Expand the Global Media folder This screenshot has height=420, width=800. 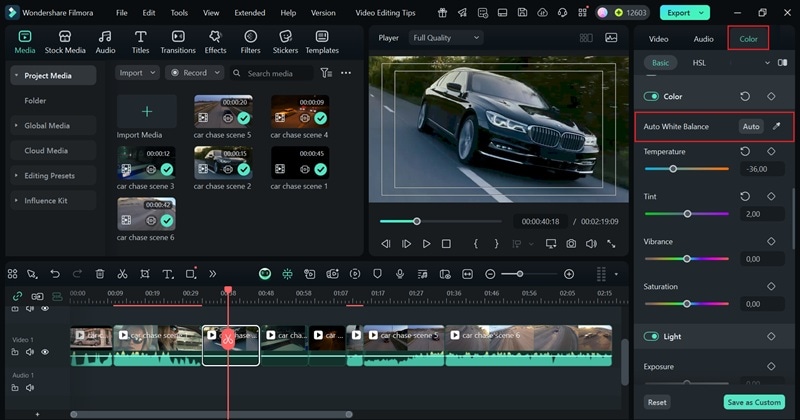(47, 126)
